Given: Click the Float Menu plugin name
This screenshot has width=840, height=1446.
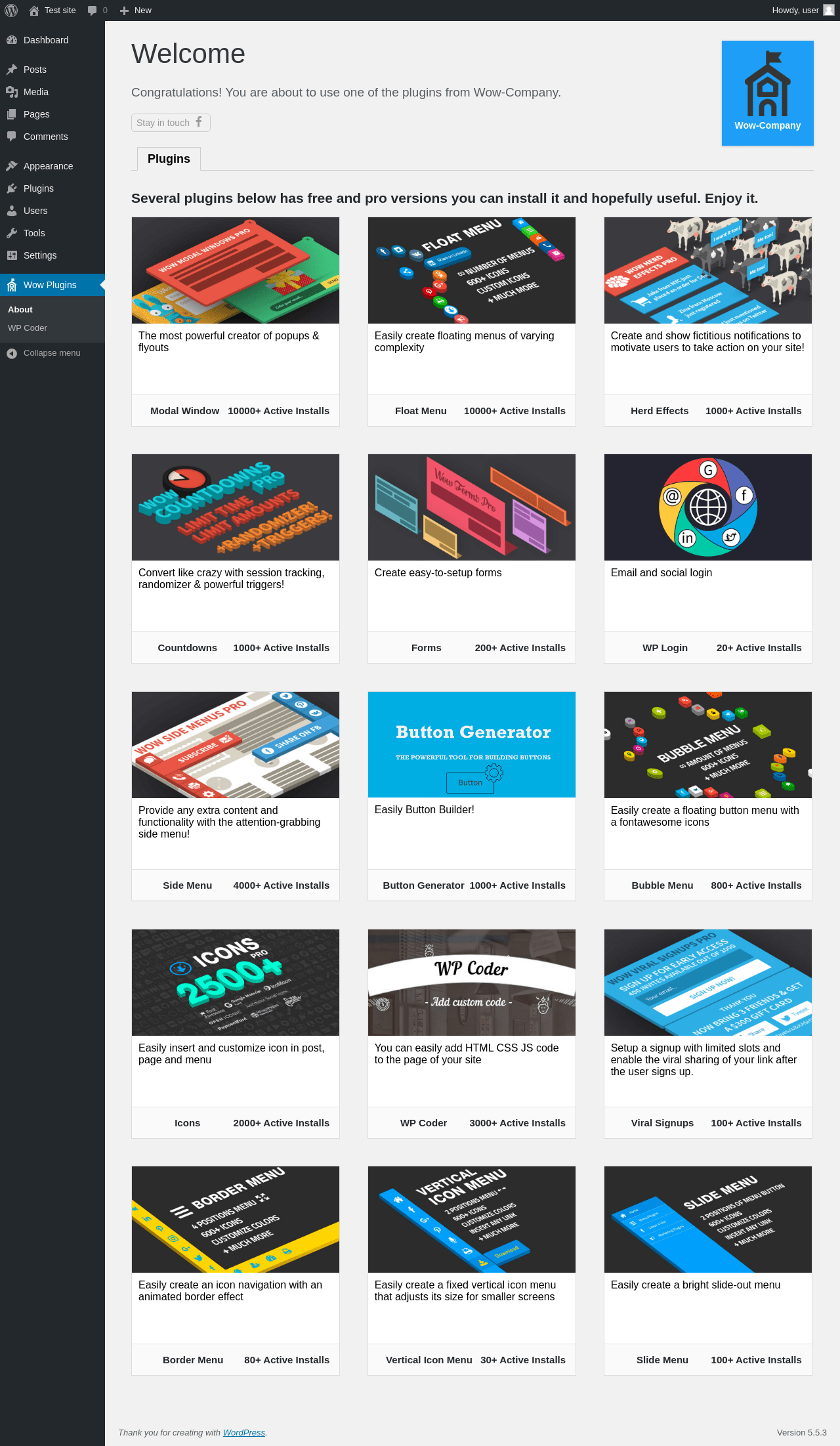Looking at the screenshot, I should click(421, 411).
